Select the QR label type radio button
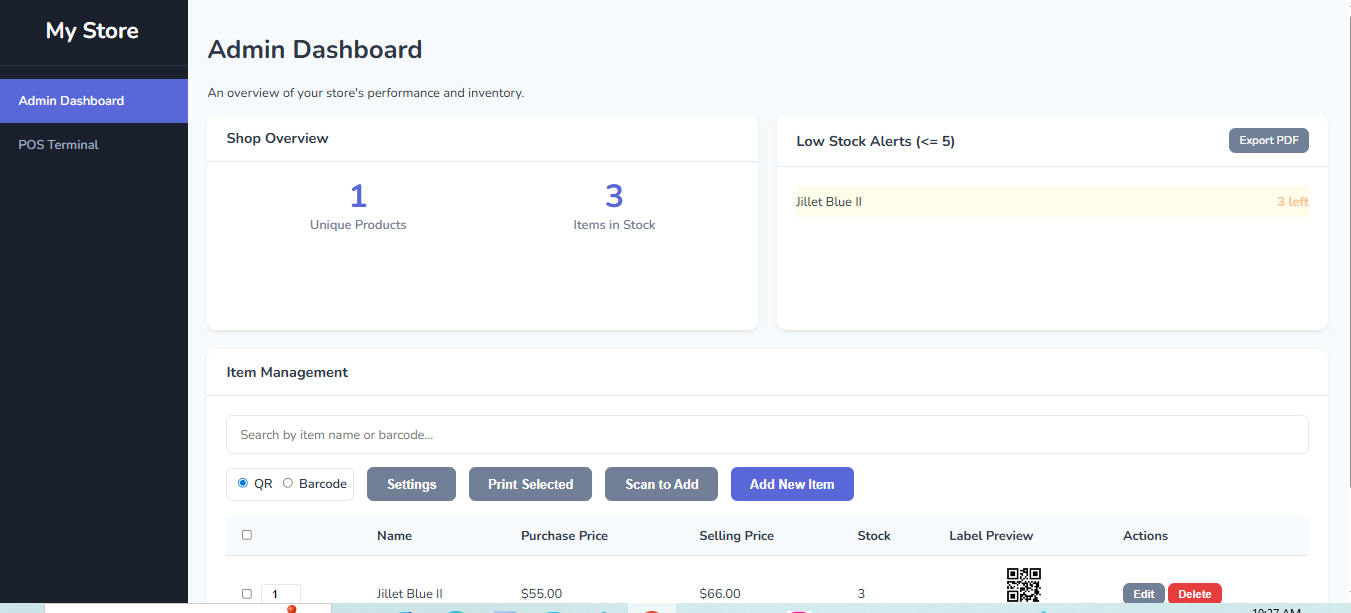The width and height of the screenshot is (1351, 613). [x=243, y=483]
